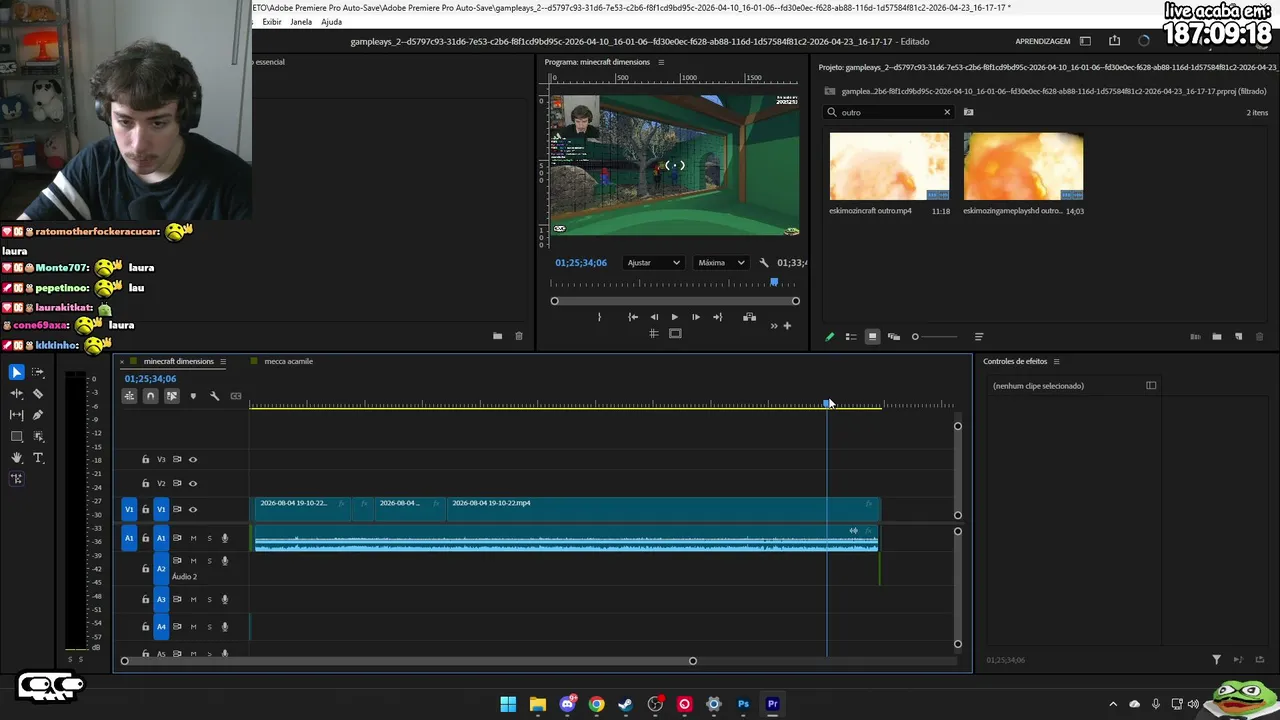Create a new bin in Project panel
This screenshot has height=720, width=1280.
(x=1217, y=337)
